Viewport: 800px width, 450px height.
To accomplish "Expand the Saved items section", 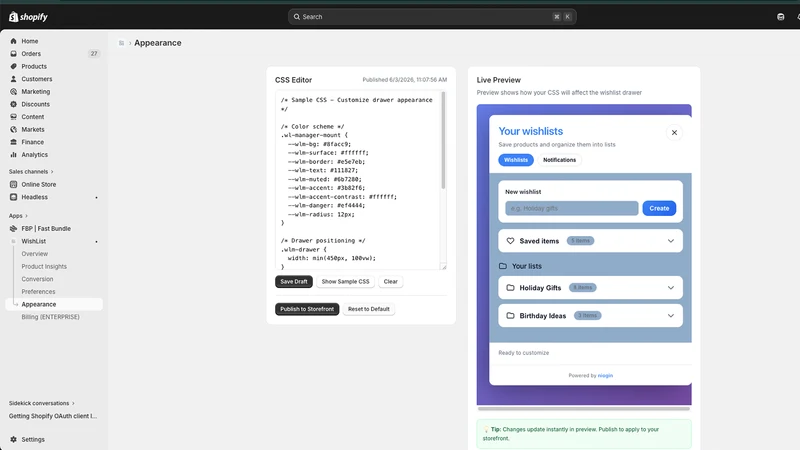I will pos(670,241).
